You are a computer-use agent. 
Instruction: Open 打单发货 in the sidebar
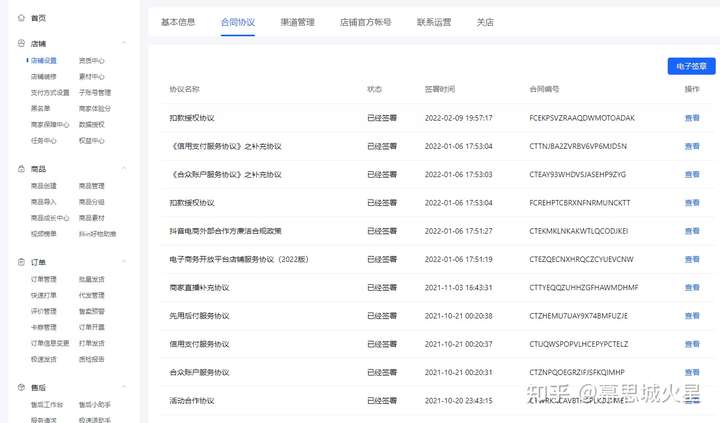tap(91, 343)
